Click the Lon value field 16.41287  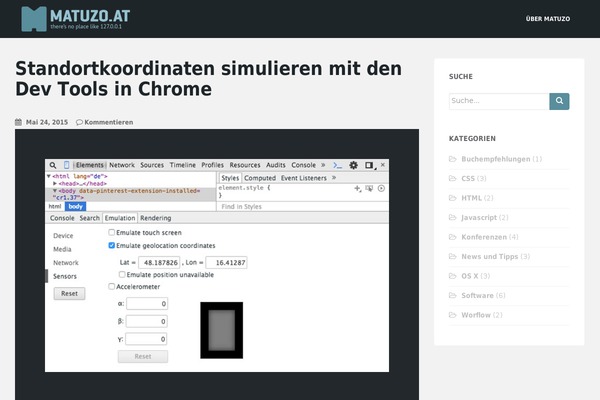[227, 263]
